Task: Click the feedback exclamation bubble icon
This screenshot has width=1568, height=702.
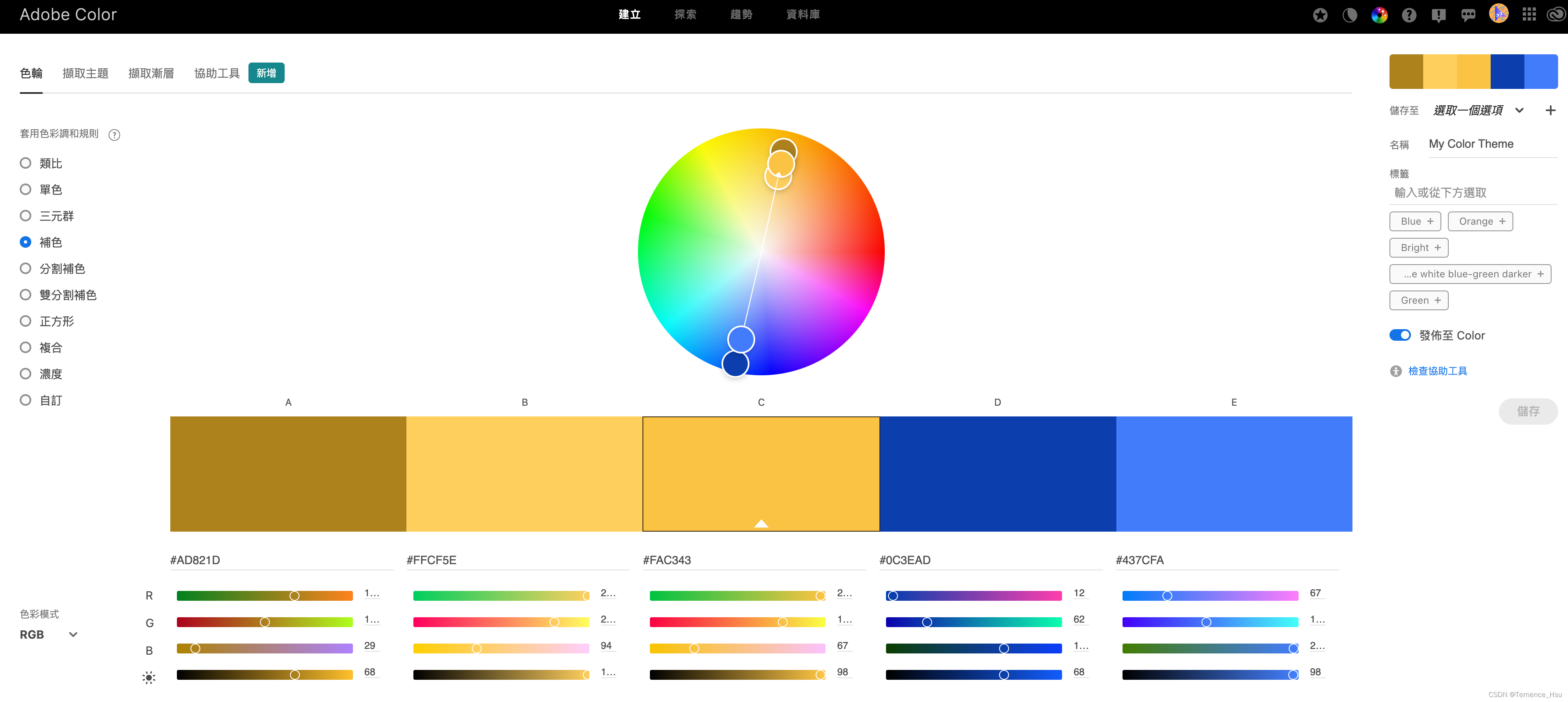Action: 1438,15
